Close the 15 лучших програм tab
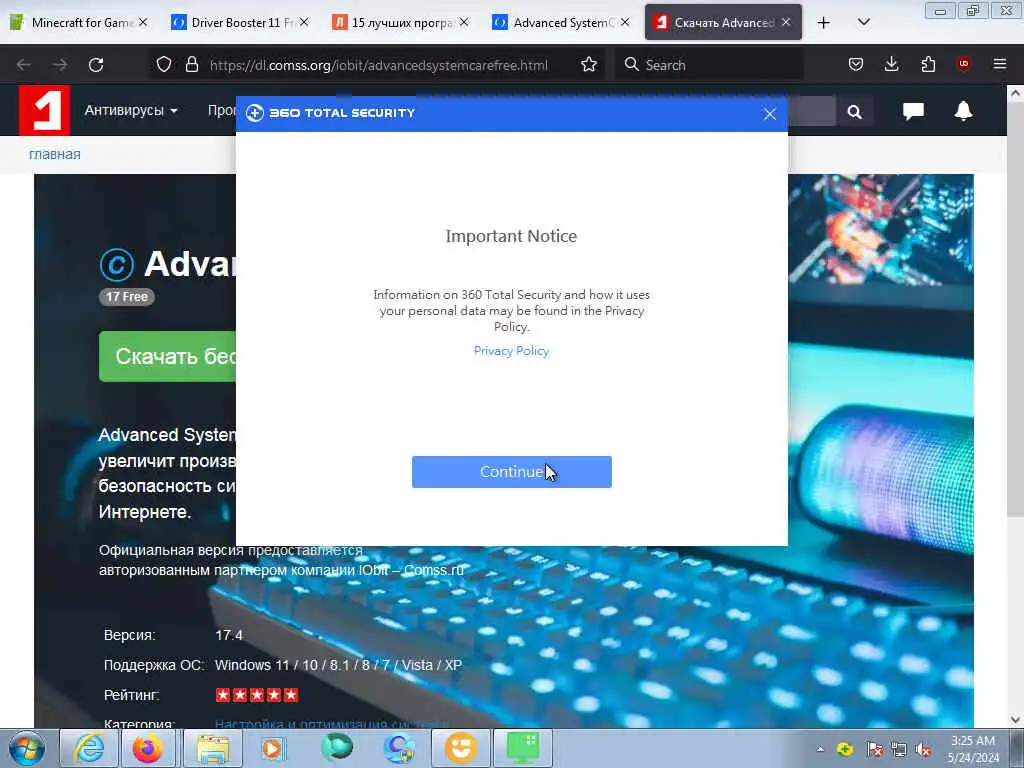Image resolution: width=1024 pixels, height=768 pixels. [x=464, y=22]
